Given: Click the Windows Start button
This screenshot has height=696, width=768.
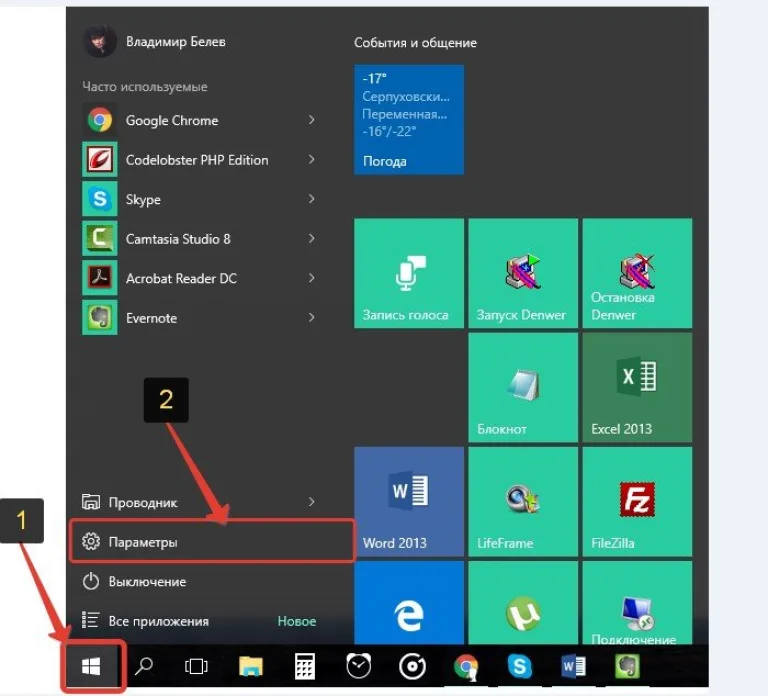Looking at the screenshot, I should [92, 666].
